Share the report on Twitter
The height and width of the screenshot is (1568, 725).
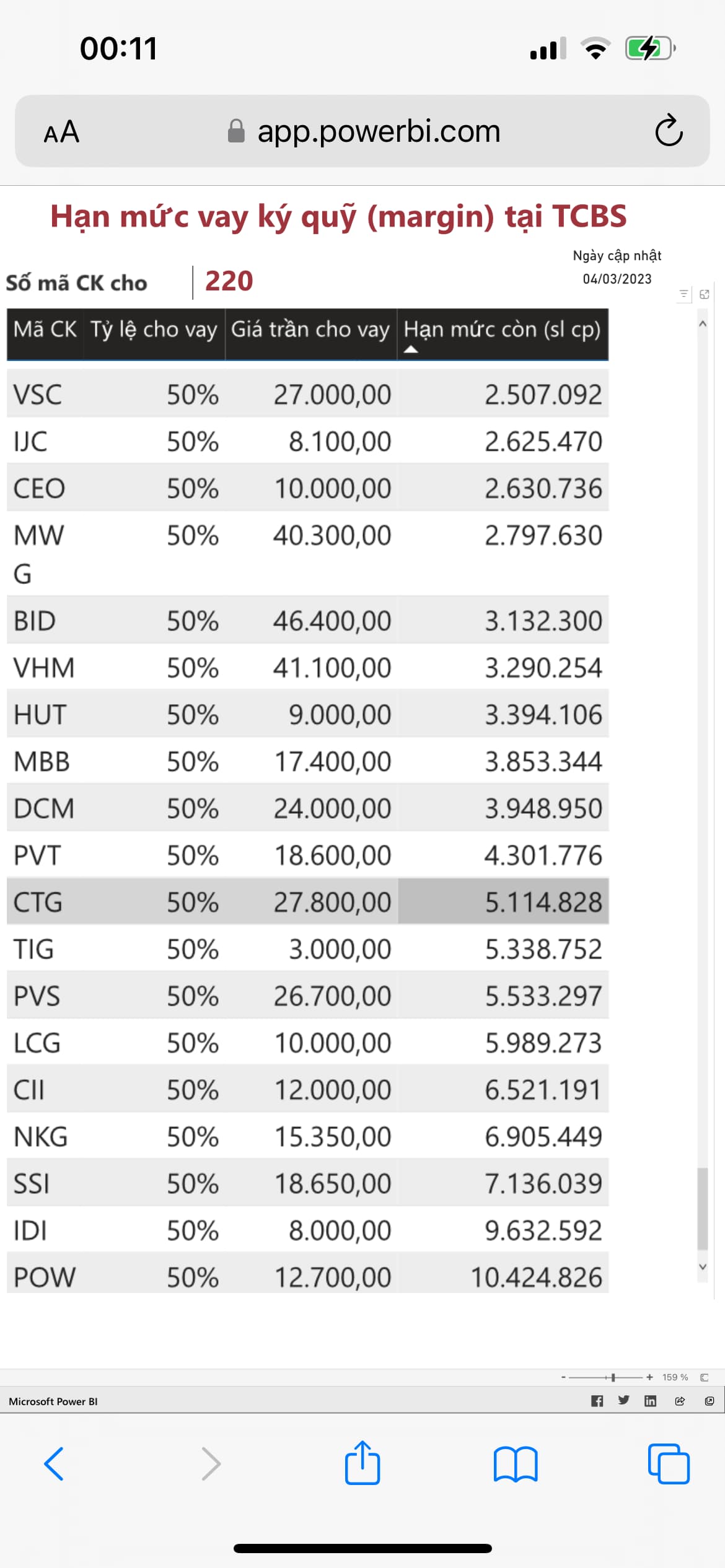[x=623, y=1401]
